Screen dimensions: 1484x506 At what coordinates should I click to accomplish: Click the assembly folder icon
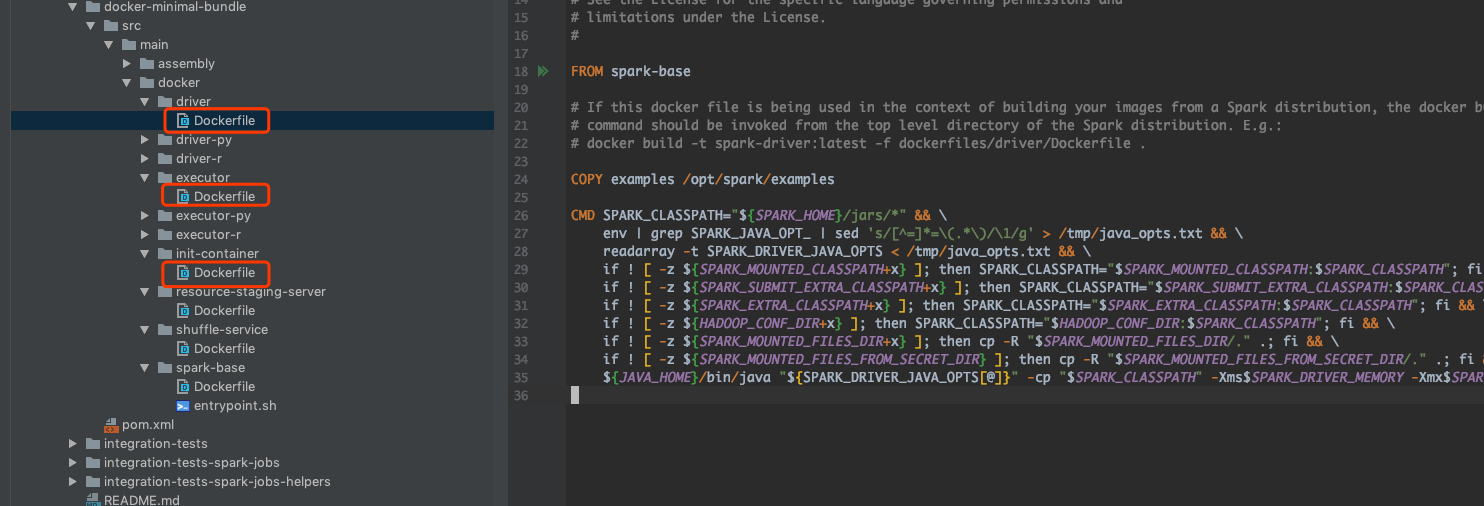(x=147, y=64)
